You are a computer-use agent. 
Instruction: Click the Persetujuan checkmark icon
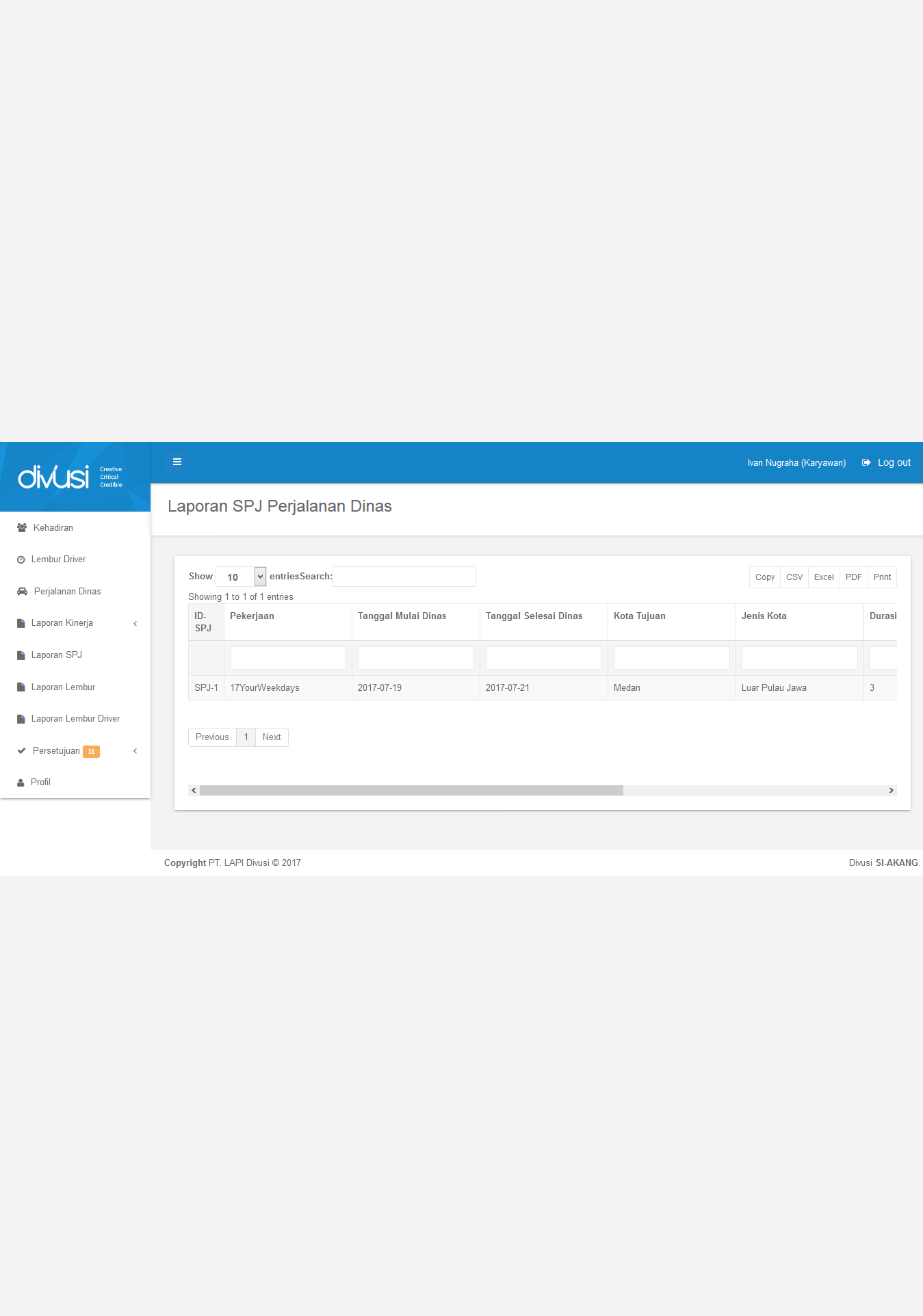tap(21, 751)
